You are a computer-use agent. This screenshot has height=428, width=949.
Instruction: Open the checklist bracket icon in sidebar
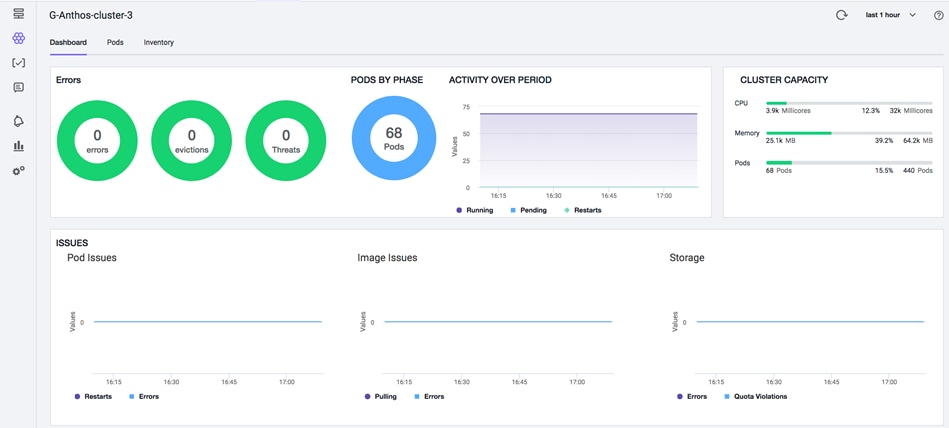click(19, 63)
